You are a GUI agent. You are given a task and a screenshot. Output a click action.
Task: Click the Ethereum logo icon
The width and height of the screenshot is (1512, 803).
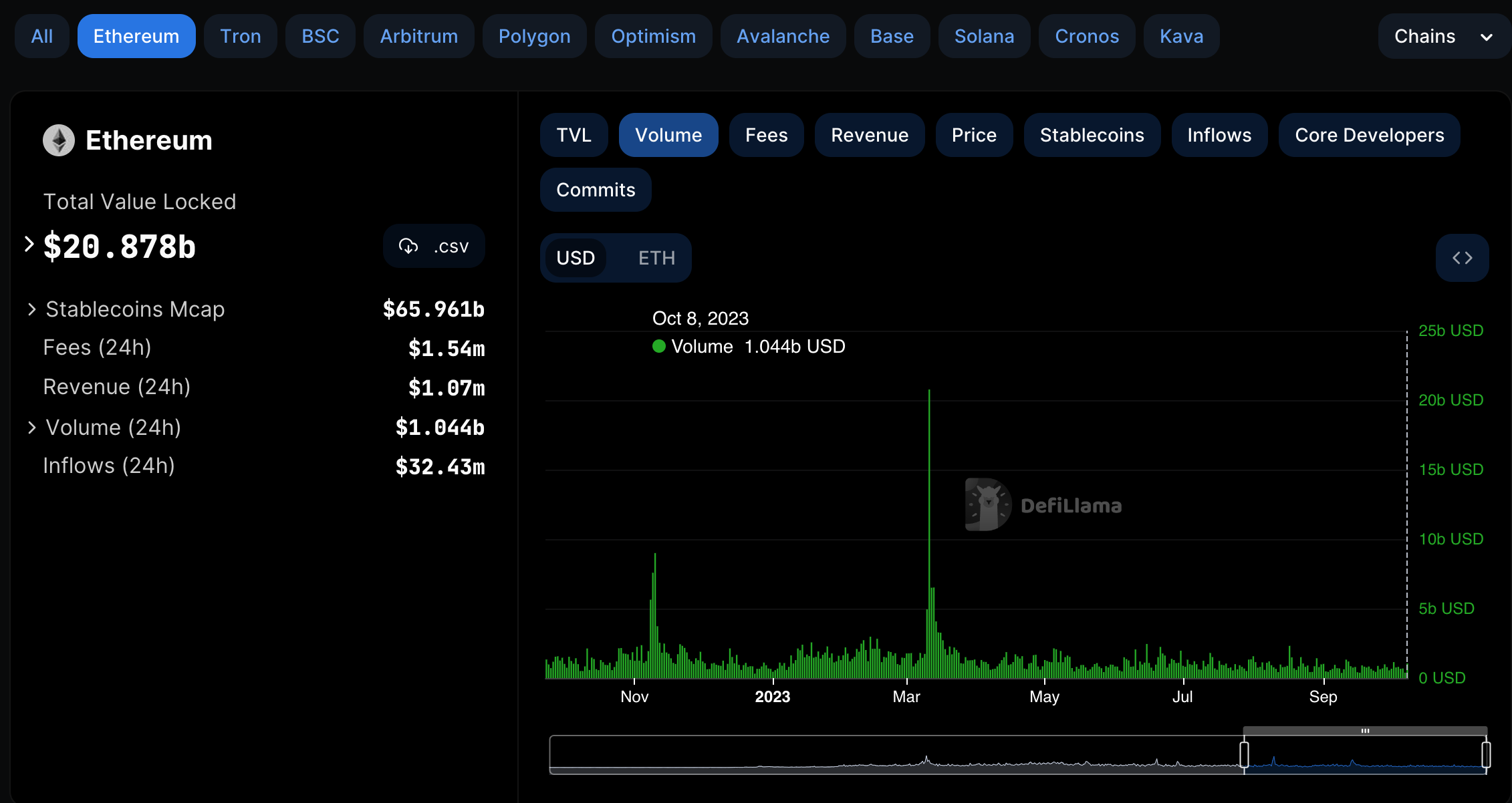59,140
